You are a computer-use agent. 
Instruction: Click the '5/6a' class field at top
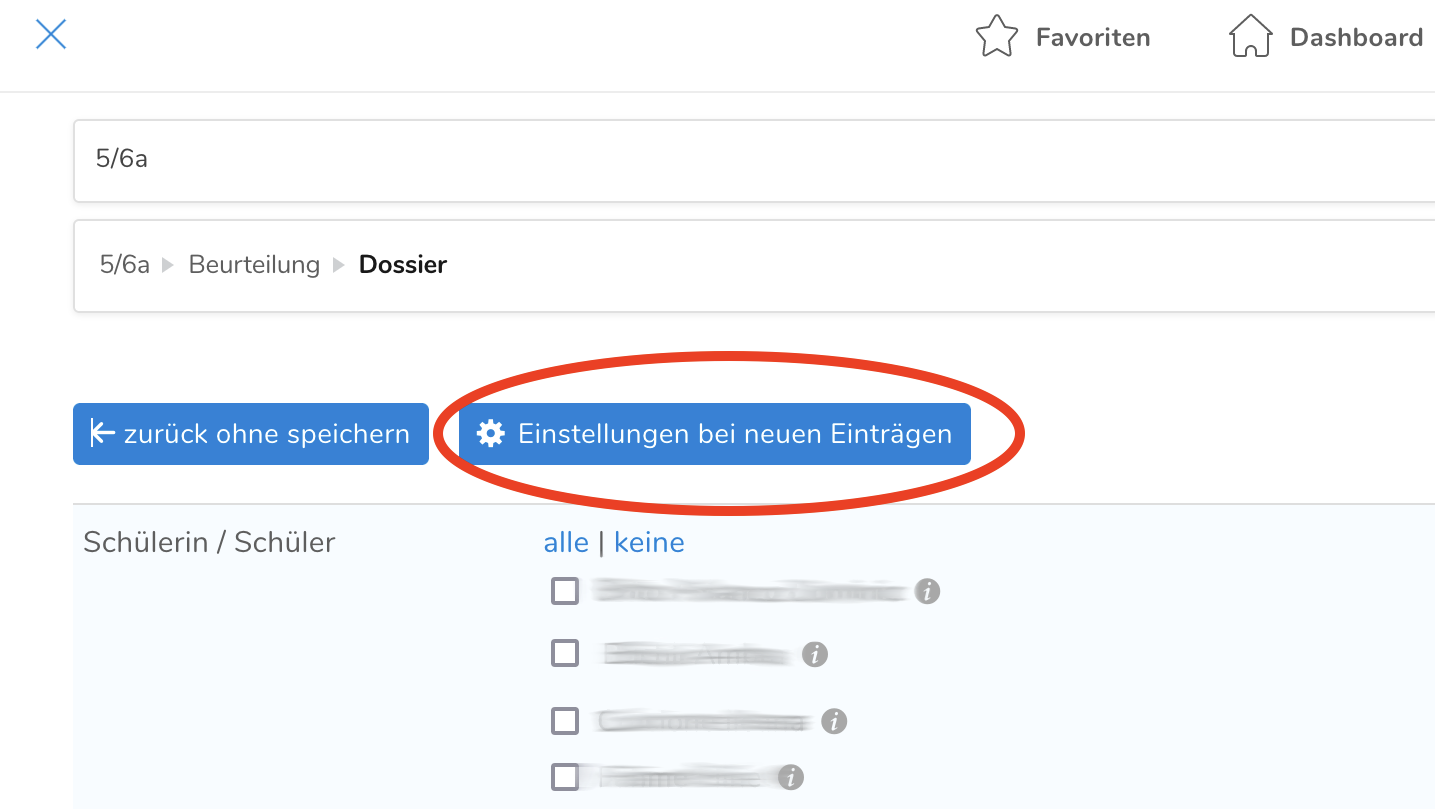click(750, 160)
